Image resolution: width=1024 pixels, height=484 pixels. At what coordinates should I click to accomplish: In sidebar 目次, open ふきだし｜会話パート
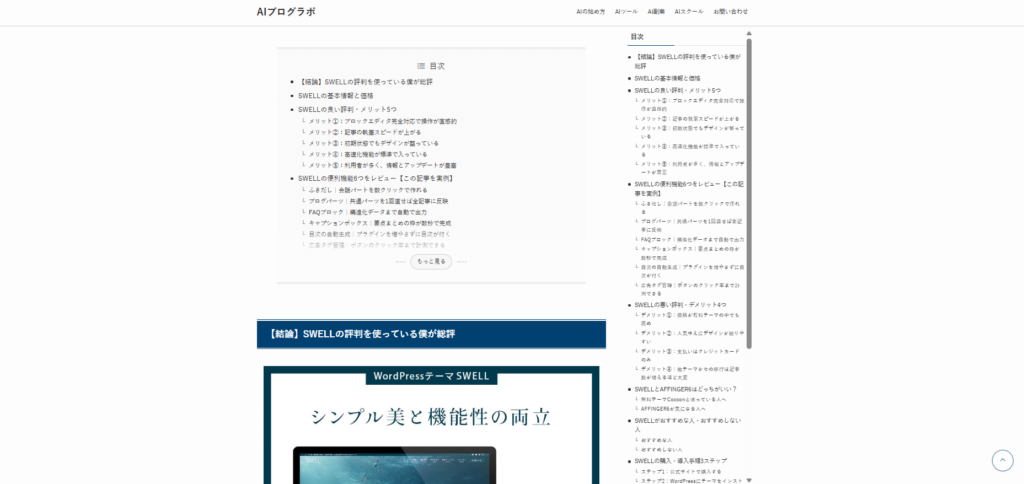click(690, 207)
